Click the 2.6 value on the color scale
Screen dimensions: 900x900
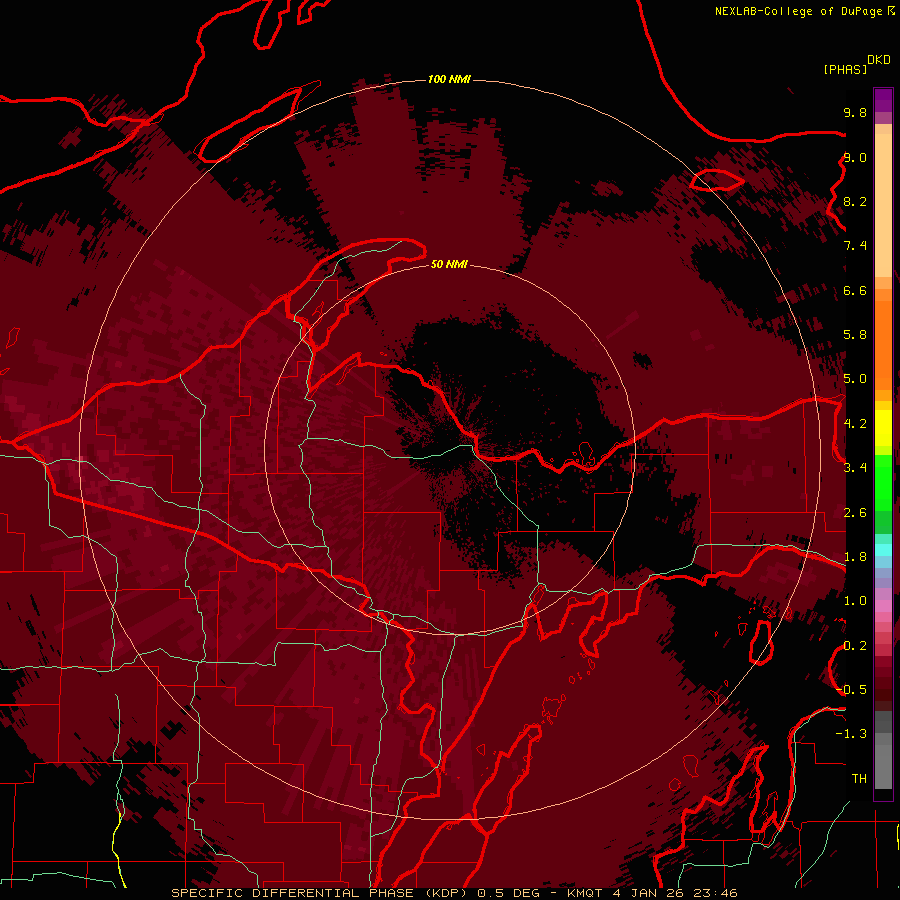tap(855, 513)
